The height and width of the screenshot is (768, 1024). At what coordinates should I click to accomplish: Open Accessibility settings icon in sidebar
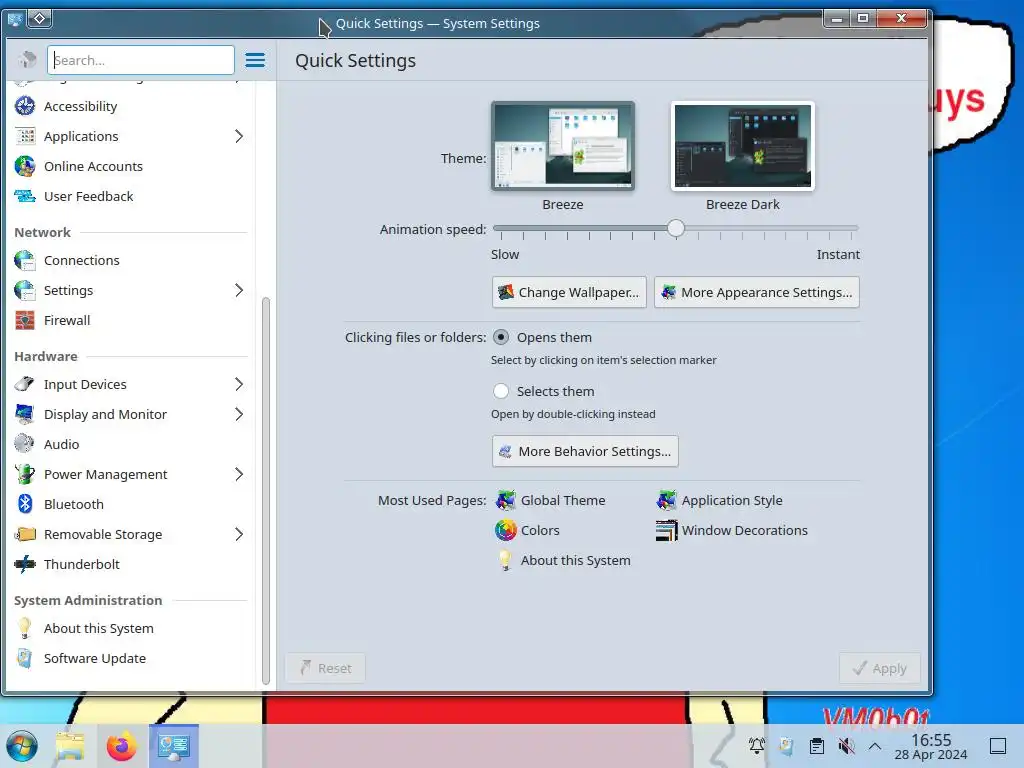point(25,106)
